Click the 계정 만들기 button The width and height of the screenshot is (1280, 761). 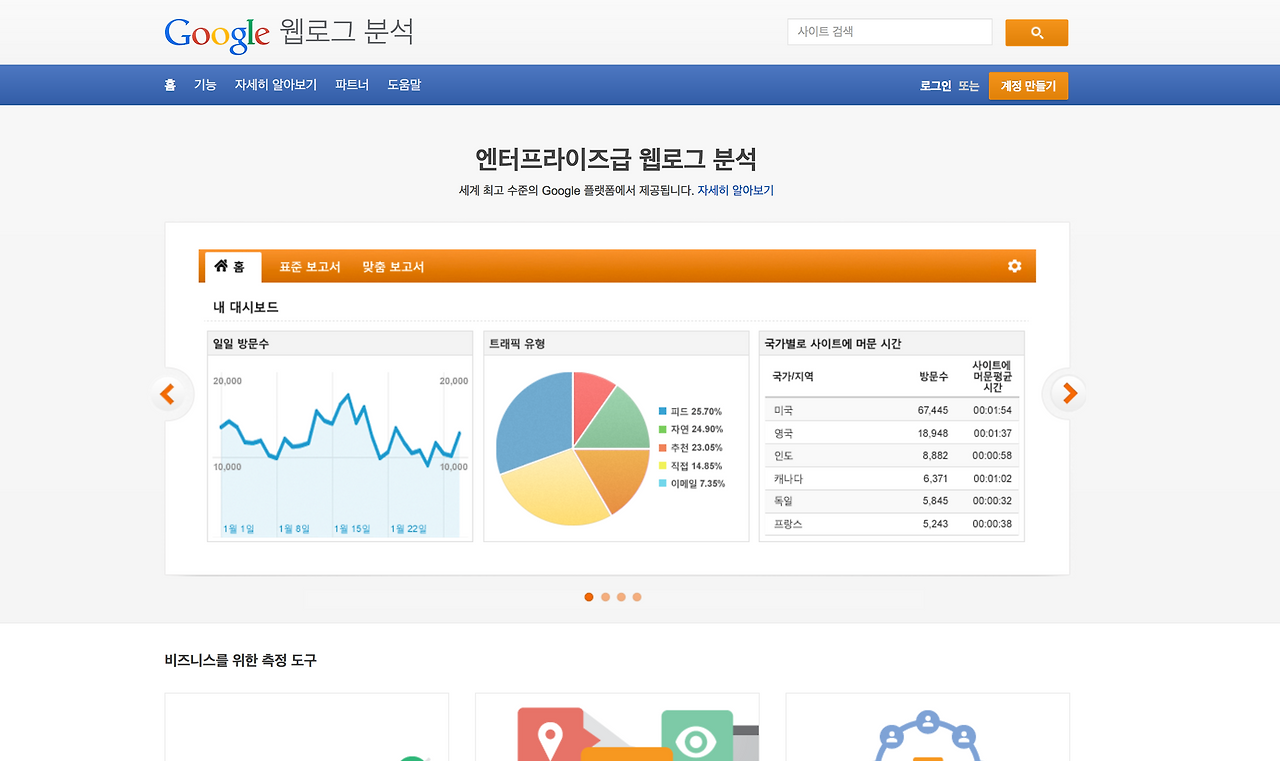(x=1028, y=86)
